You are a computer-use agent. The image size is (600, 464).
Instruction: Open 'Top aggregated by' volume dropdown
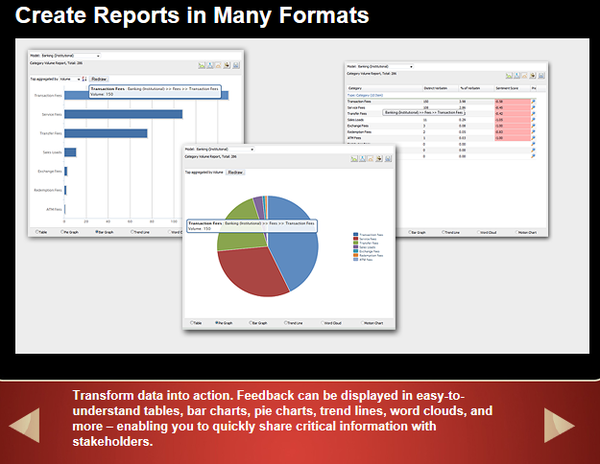coord(70,79)
